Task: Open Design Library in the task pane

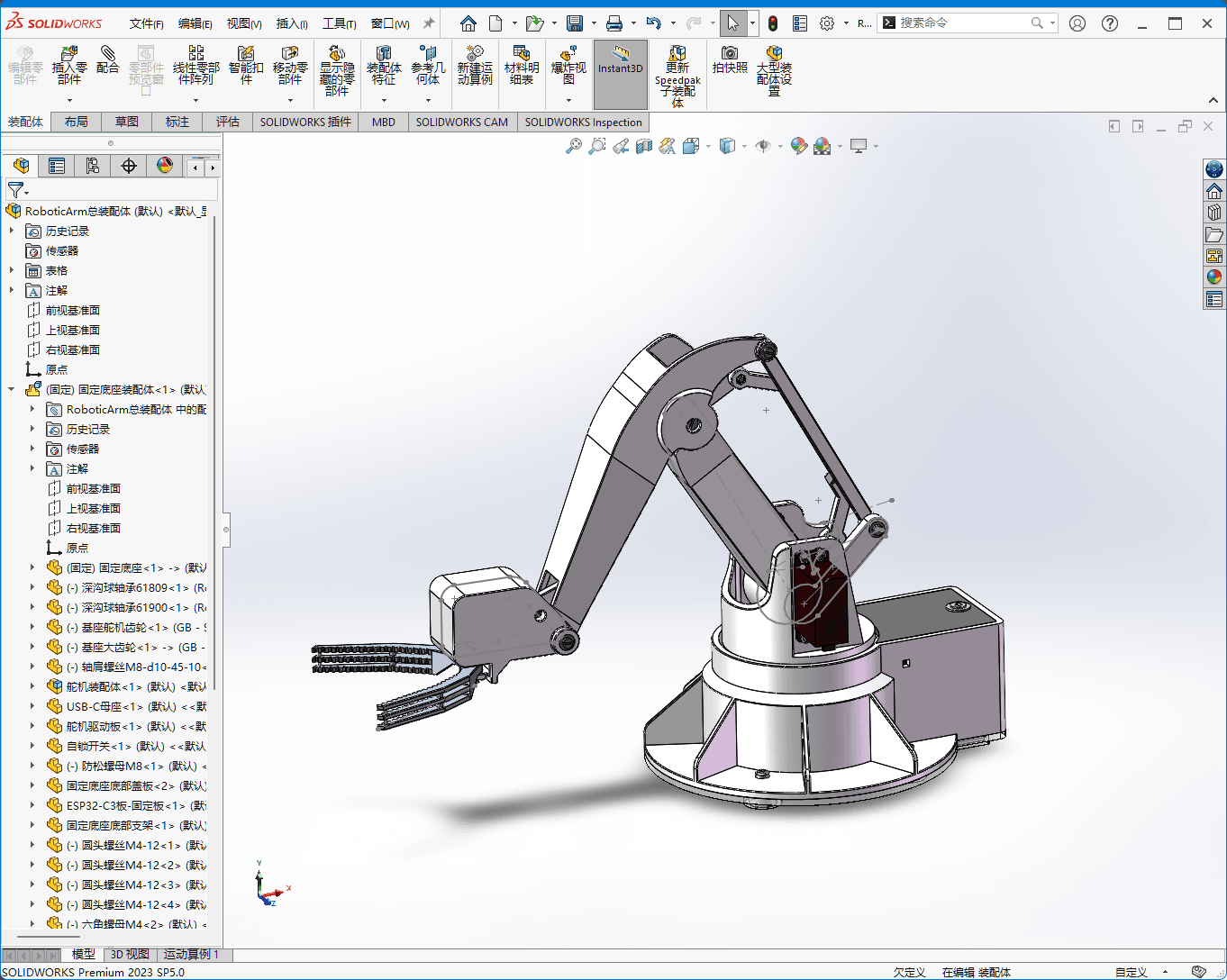Action: click(1214, 213)
